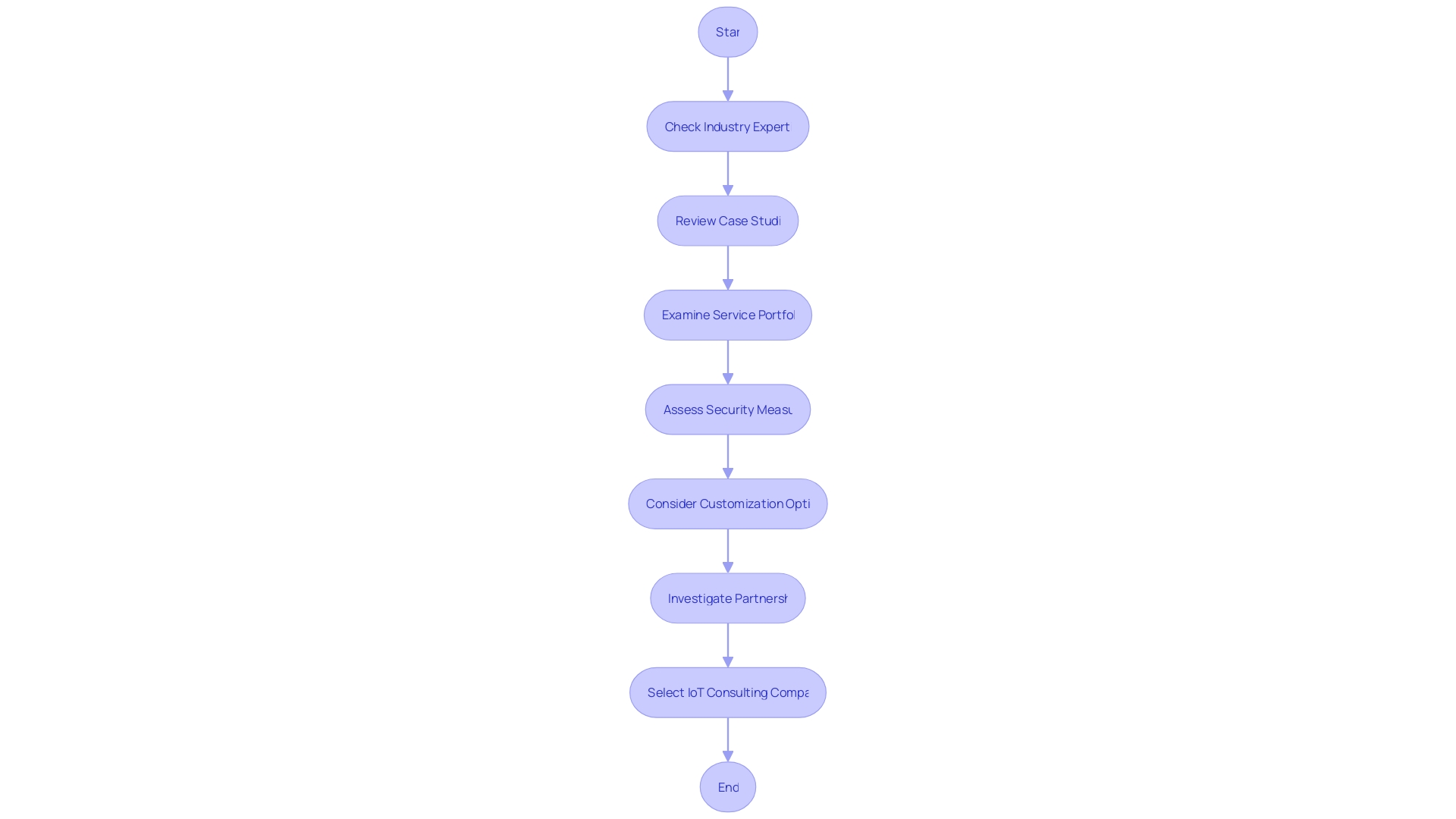Viewport: 1456px width, 819px height.
Task: Toggle visibility of End node
Action: pyautogui.click(x=728, y=786)
